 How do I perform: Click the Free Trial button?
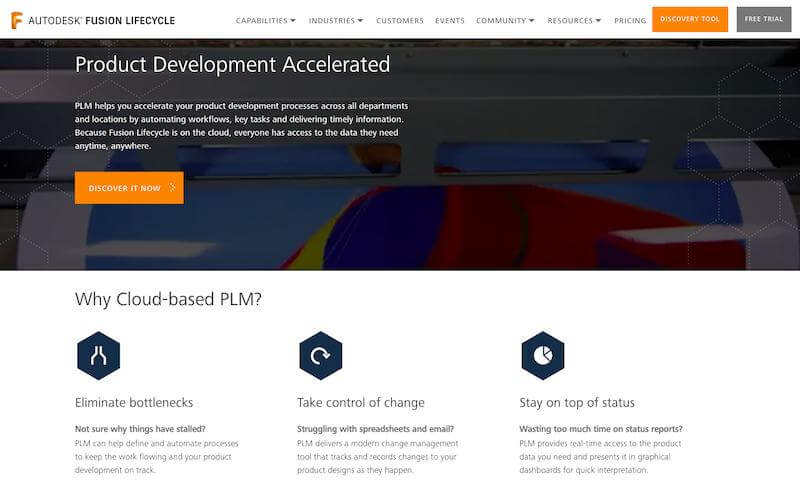[x=764, y=19]
